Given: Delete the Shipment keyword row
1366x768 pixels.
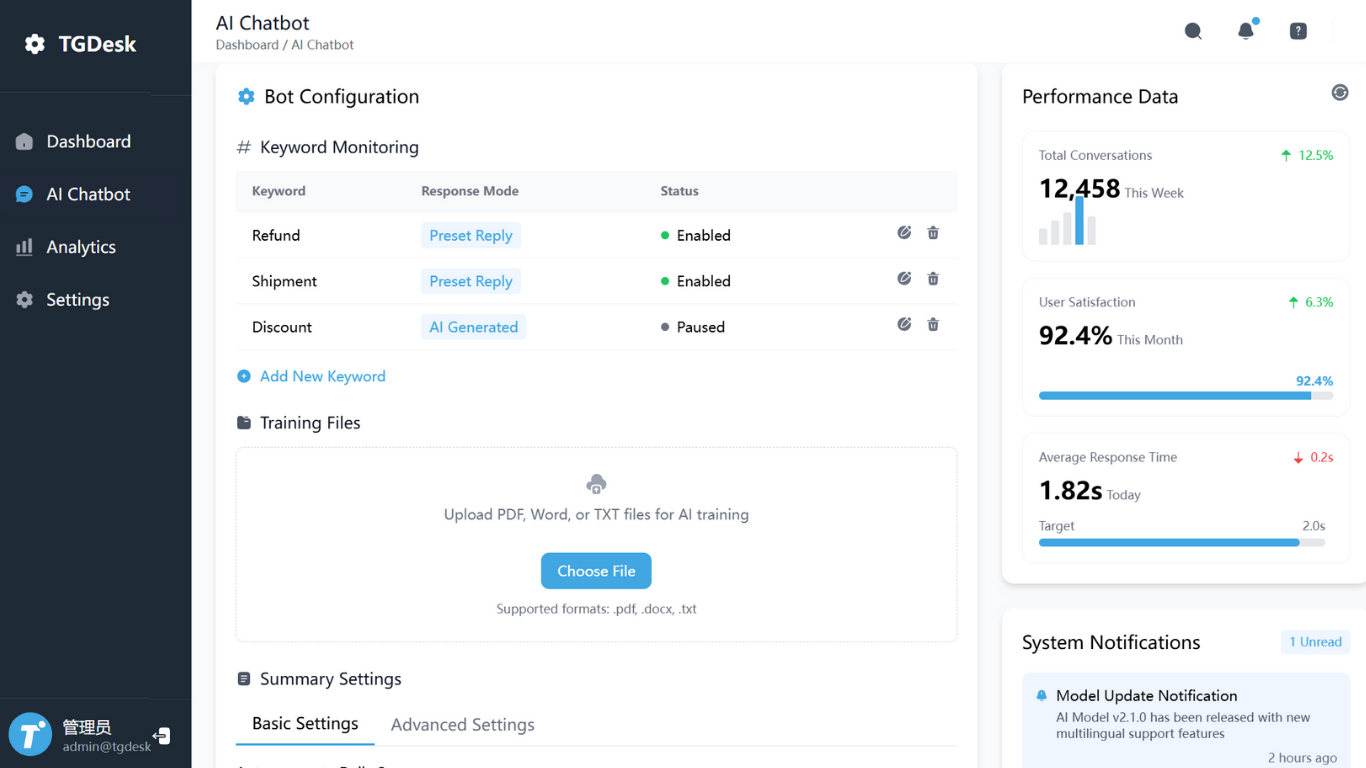Looking at the screenshot, I should click(933, 279).
